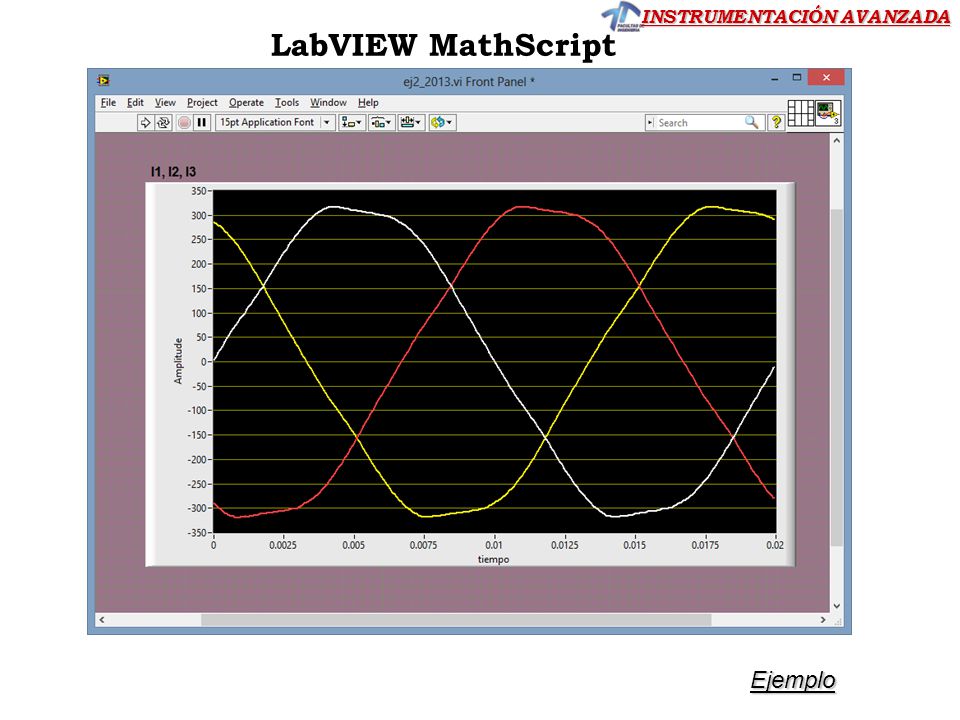Click the Pause button in toolbar
960x720 pixels.
point(201,122)
